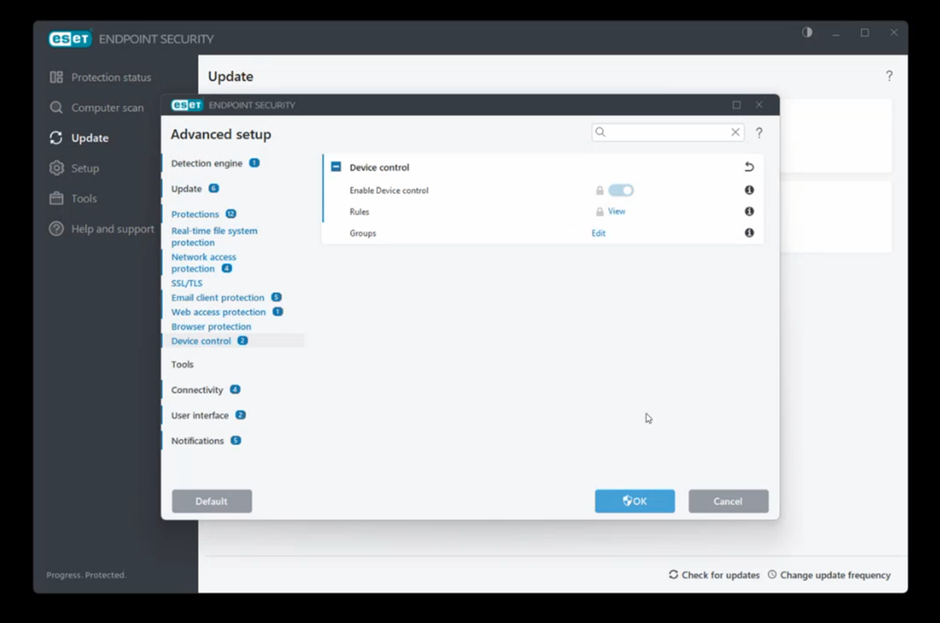940x623 pixels.
Task: Click the Cancel button
Action: point(728,501)
